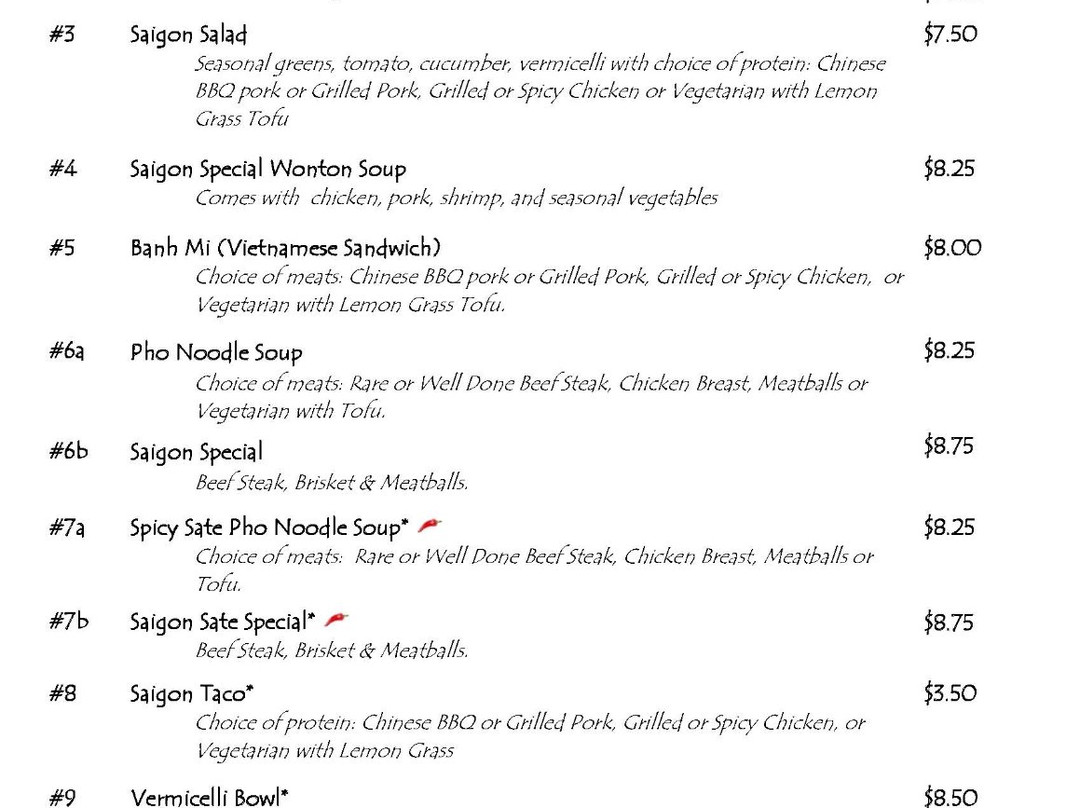
Task: Click the "Beef Steak, Brisket & Meatballs" text under #6b
Action: [x=331, y=483]
